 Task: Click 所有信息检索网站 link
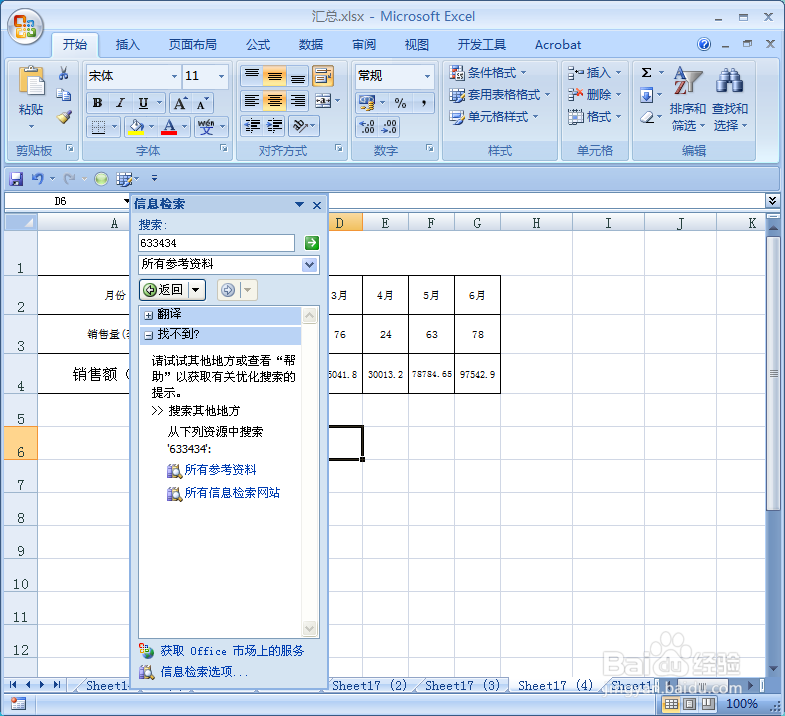(232, 493)
